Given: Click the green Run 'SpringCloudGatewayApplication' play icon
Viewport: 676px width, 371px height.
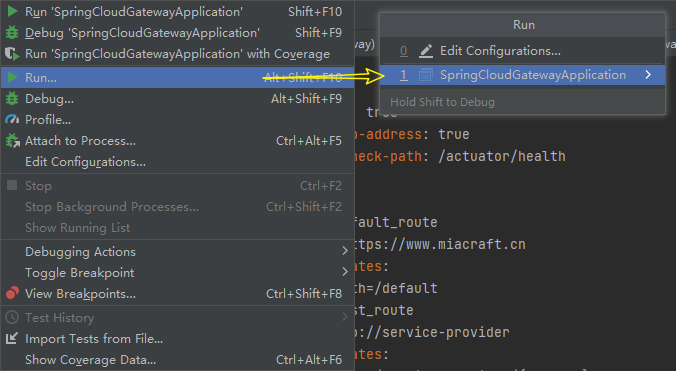Looking at the screenshot, I should tap(13, 12).
